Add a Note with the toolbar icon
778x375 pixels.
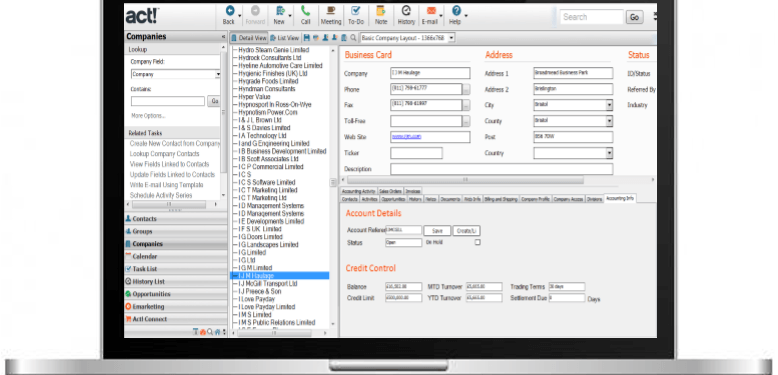(381, 11)
